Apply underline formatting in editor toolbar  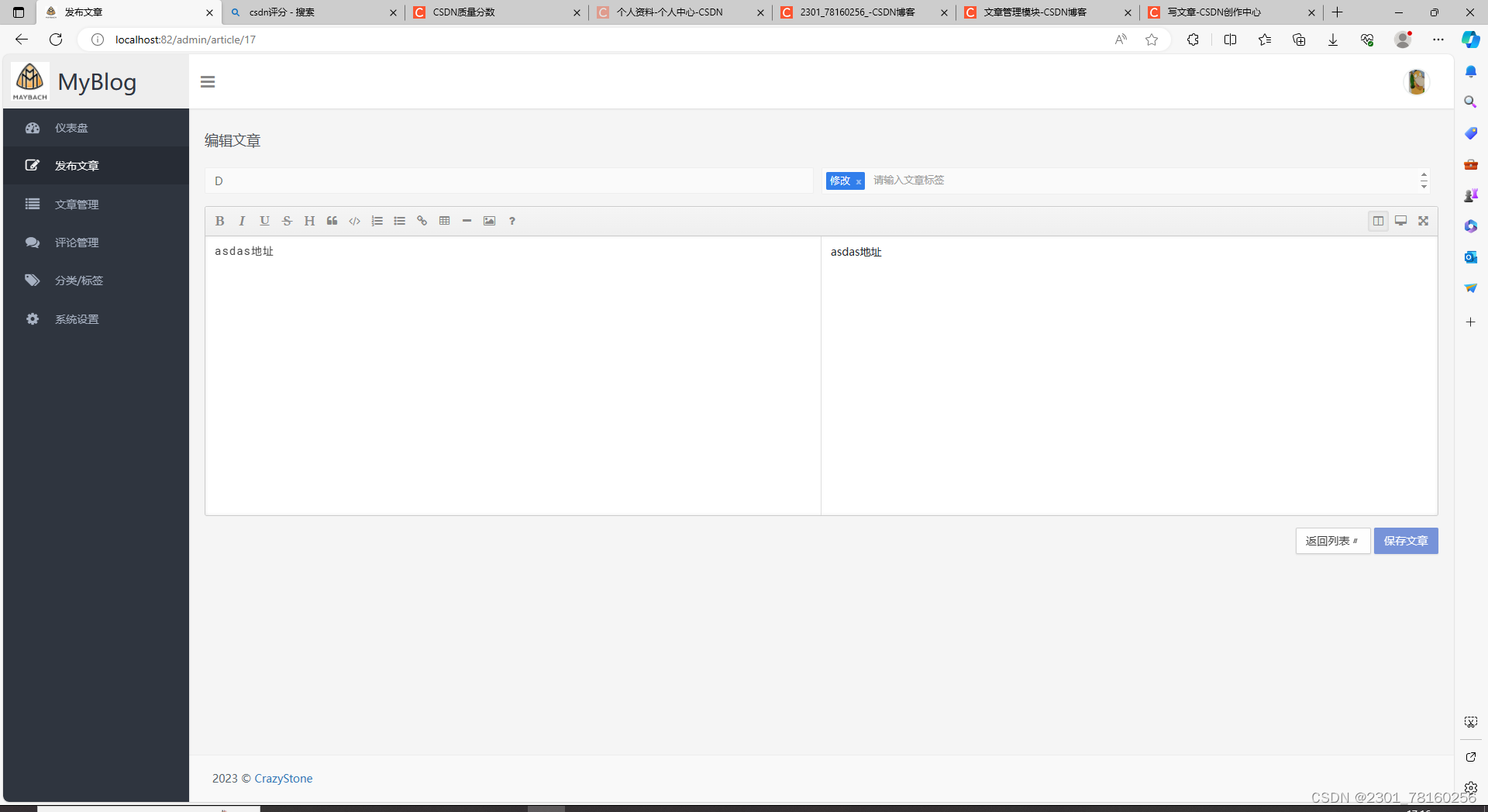[264, 221]
